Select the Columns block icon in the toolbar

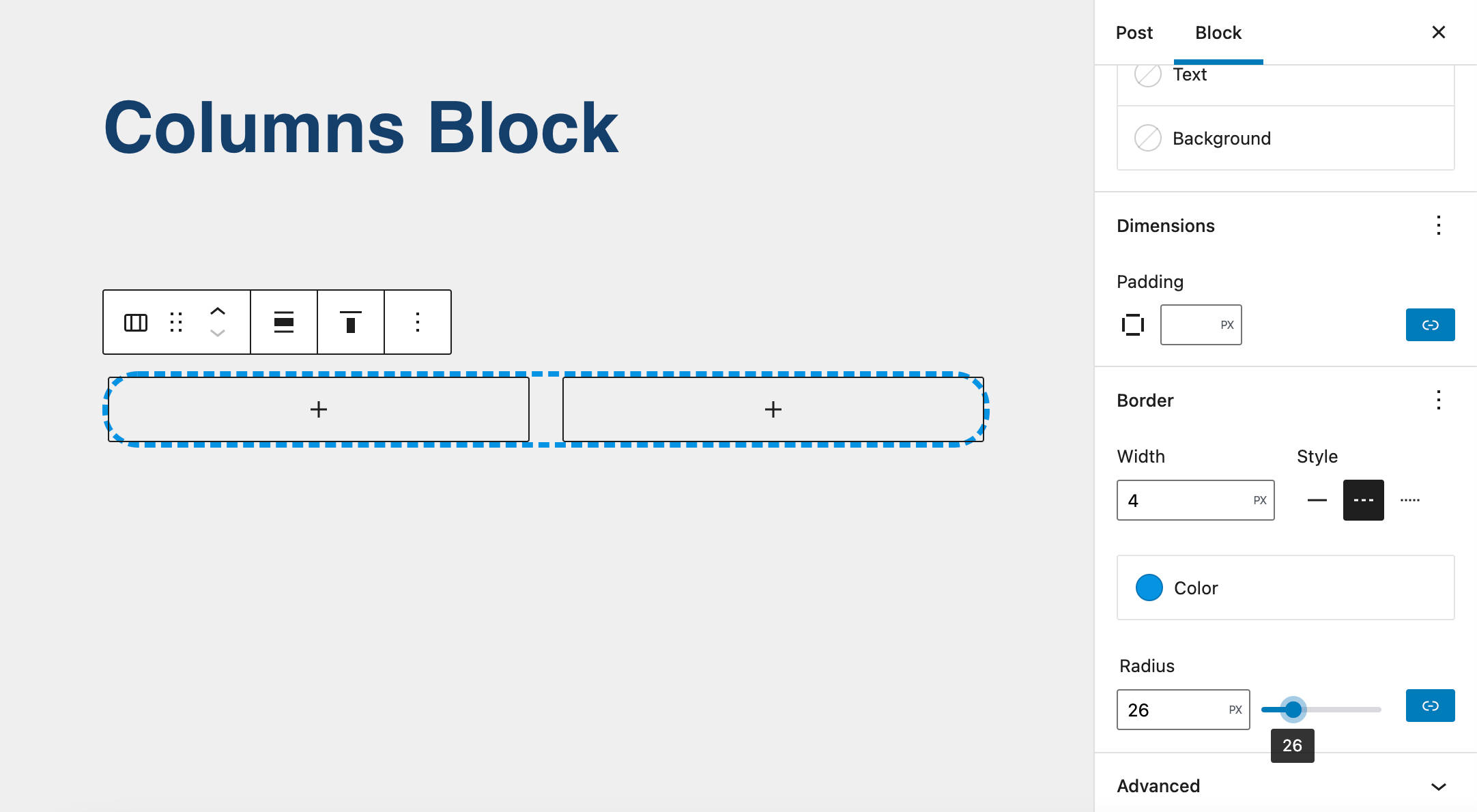(x=135, y=322)
